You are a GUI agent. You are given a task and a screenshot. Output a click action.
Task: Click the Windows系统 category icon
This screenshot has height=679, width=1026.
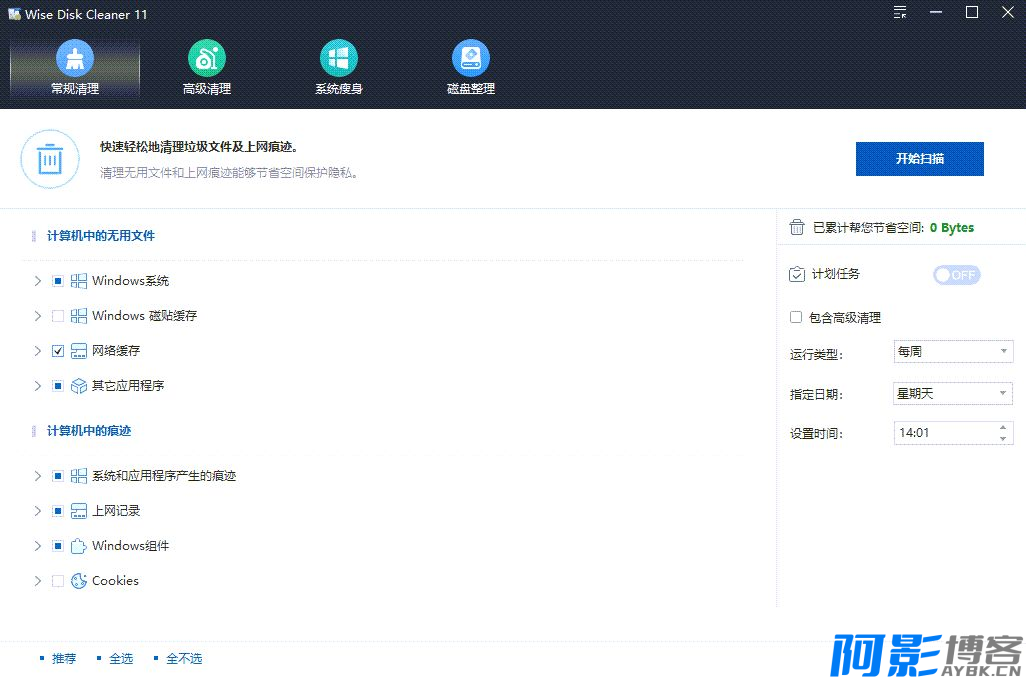click(79, 281)
